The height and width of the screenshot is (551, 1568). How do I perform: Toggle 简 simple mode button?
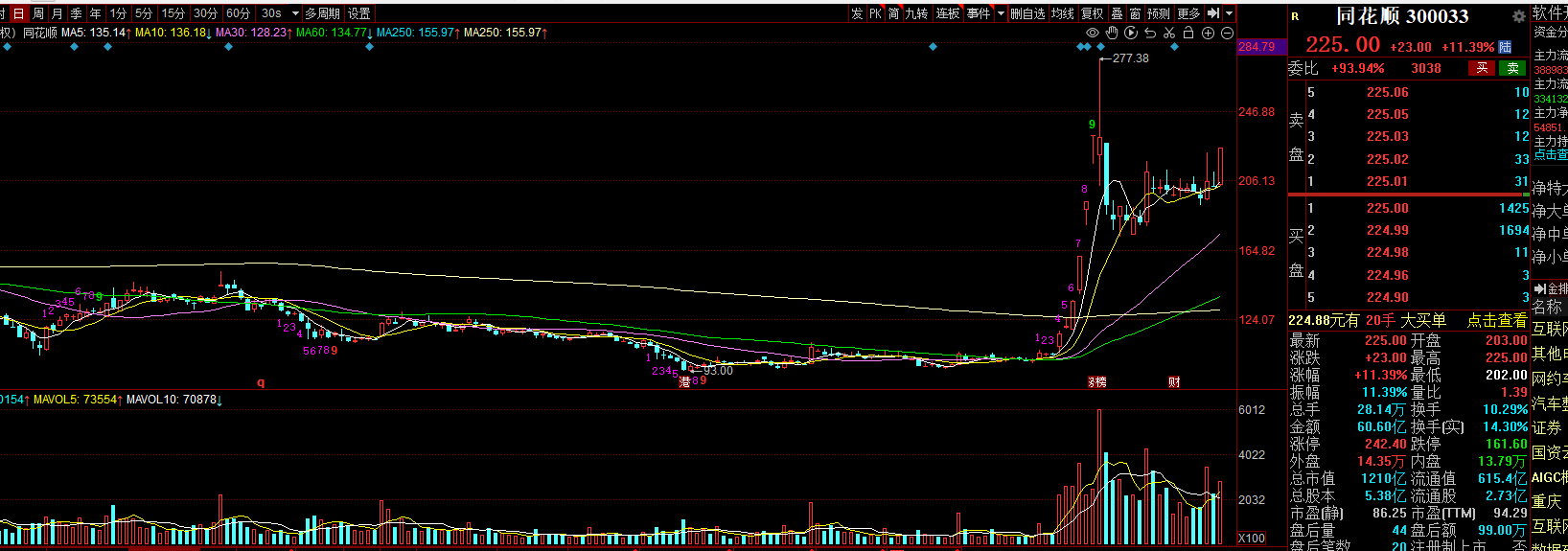[x=893, y=13]
